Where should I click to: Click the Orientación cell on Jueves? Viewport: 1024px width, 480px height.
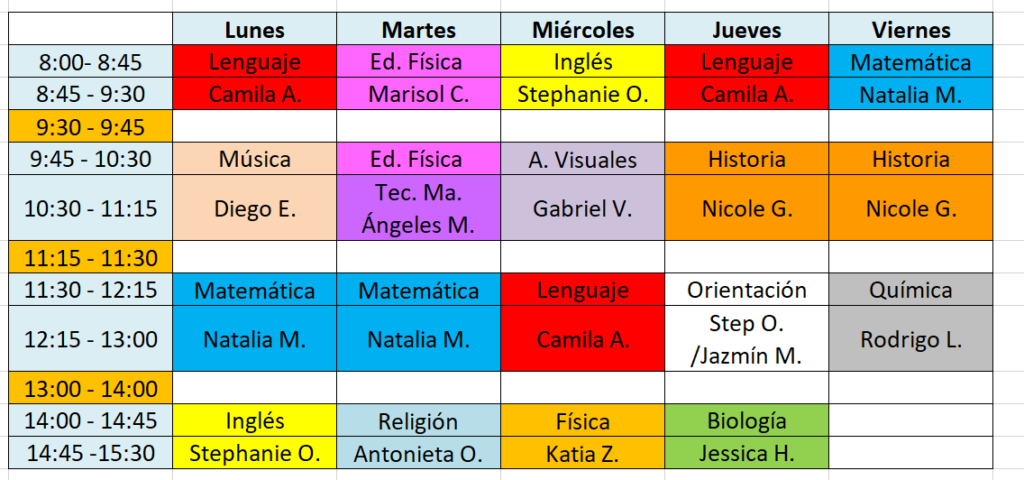tap(747, 290)
